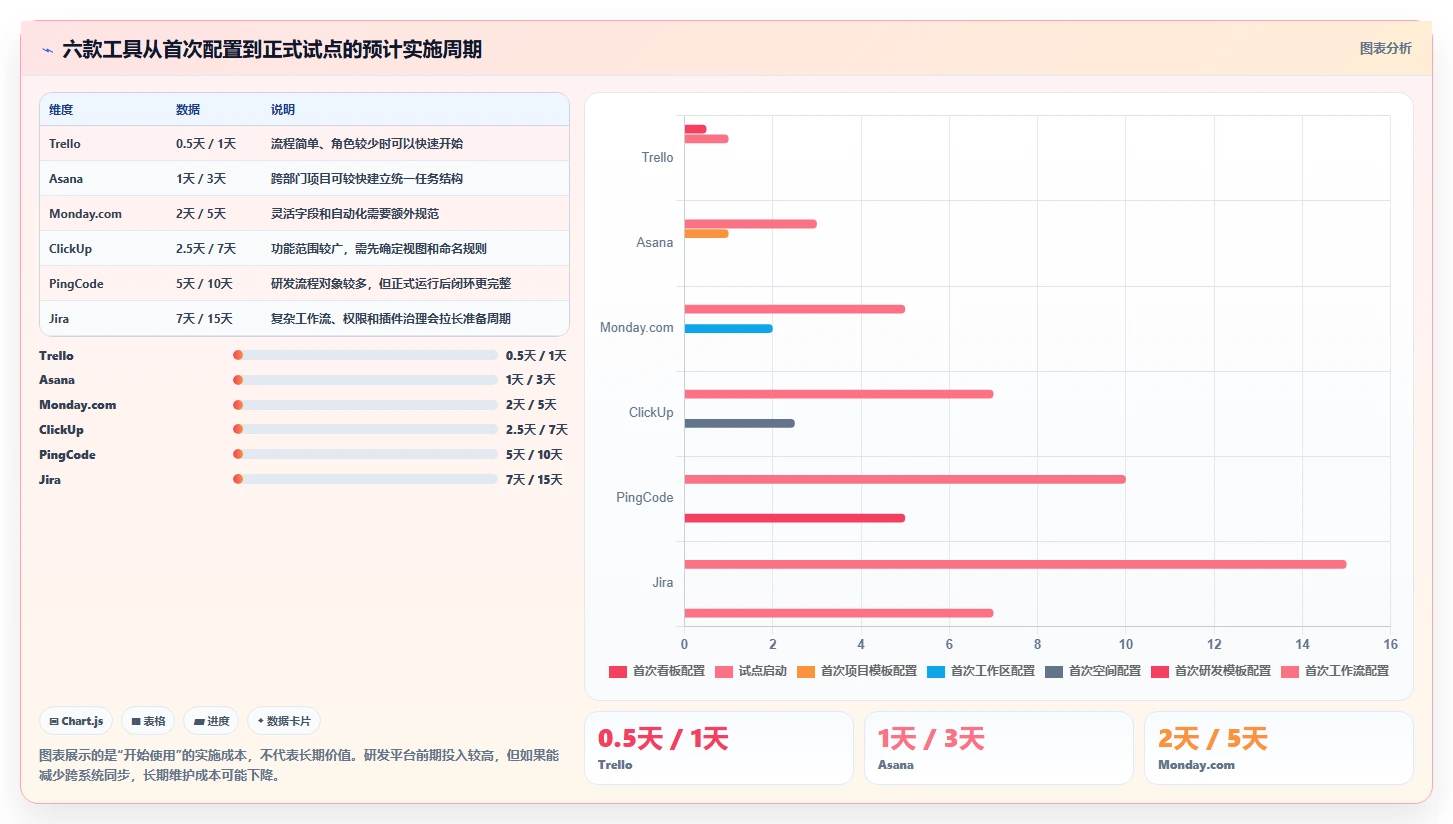Open the 1天 / 3天 Asana data card

pos(999,748)
